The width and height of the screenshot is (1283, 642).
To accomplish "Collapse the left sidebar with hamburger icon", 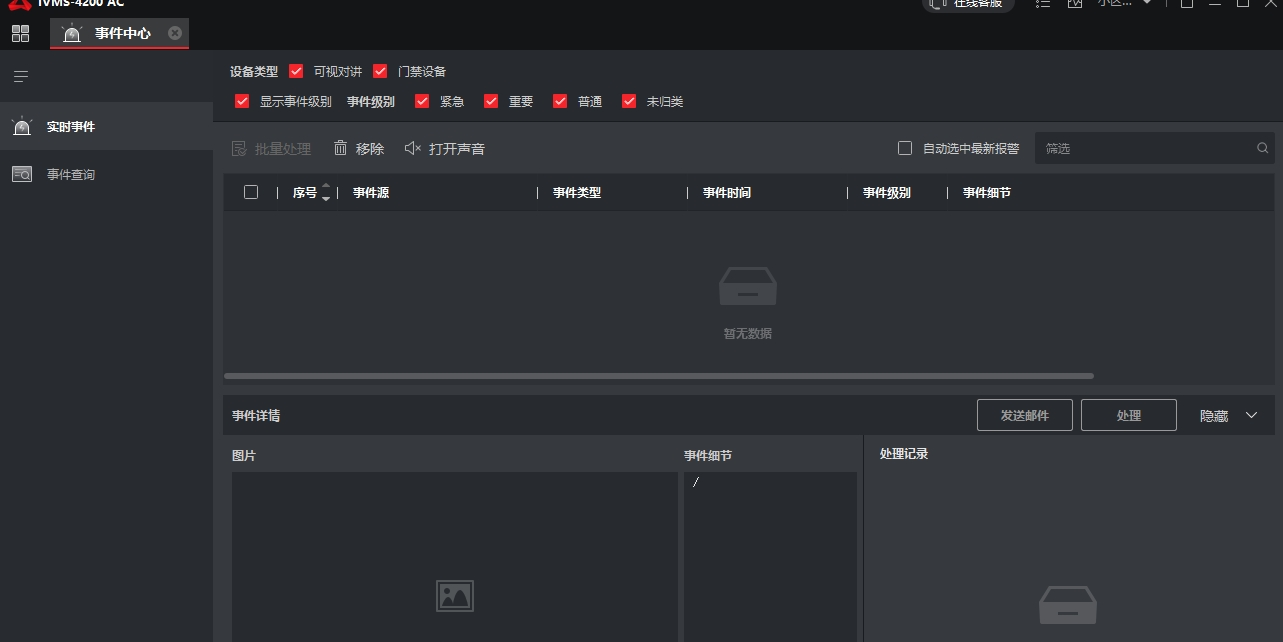I will [x=21, y=77].
